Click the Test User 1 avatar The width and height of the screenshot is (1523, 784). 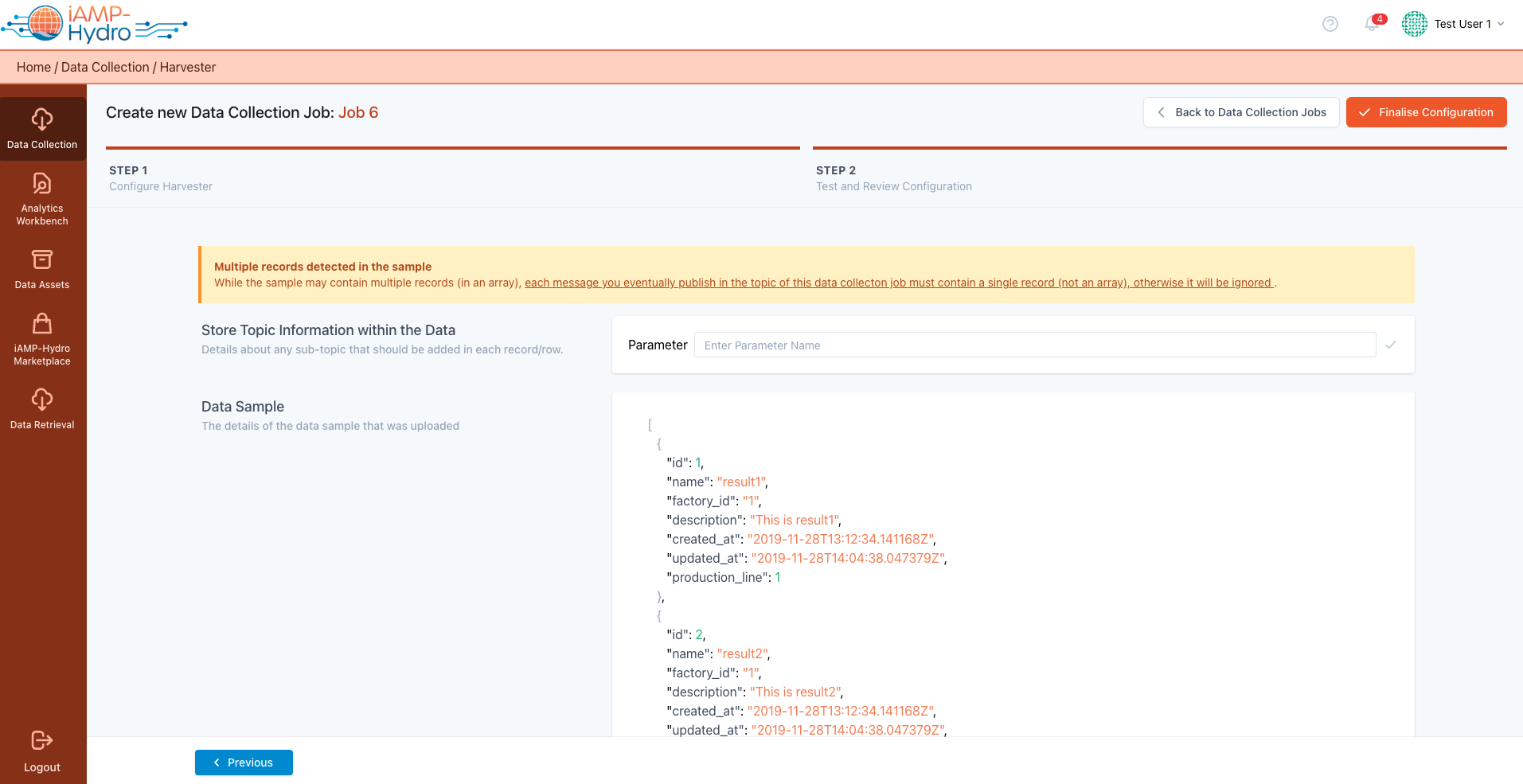tap(1414, 24)
